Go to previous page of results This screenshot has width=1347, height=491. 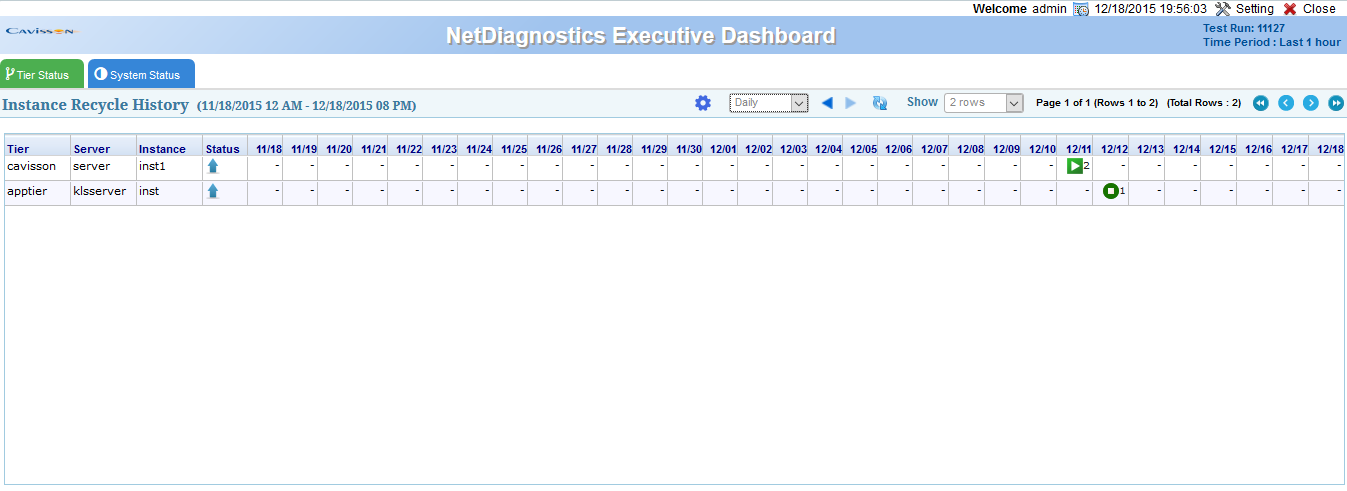click(x=1286, y=103)
